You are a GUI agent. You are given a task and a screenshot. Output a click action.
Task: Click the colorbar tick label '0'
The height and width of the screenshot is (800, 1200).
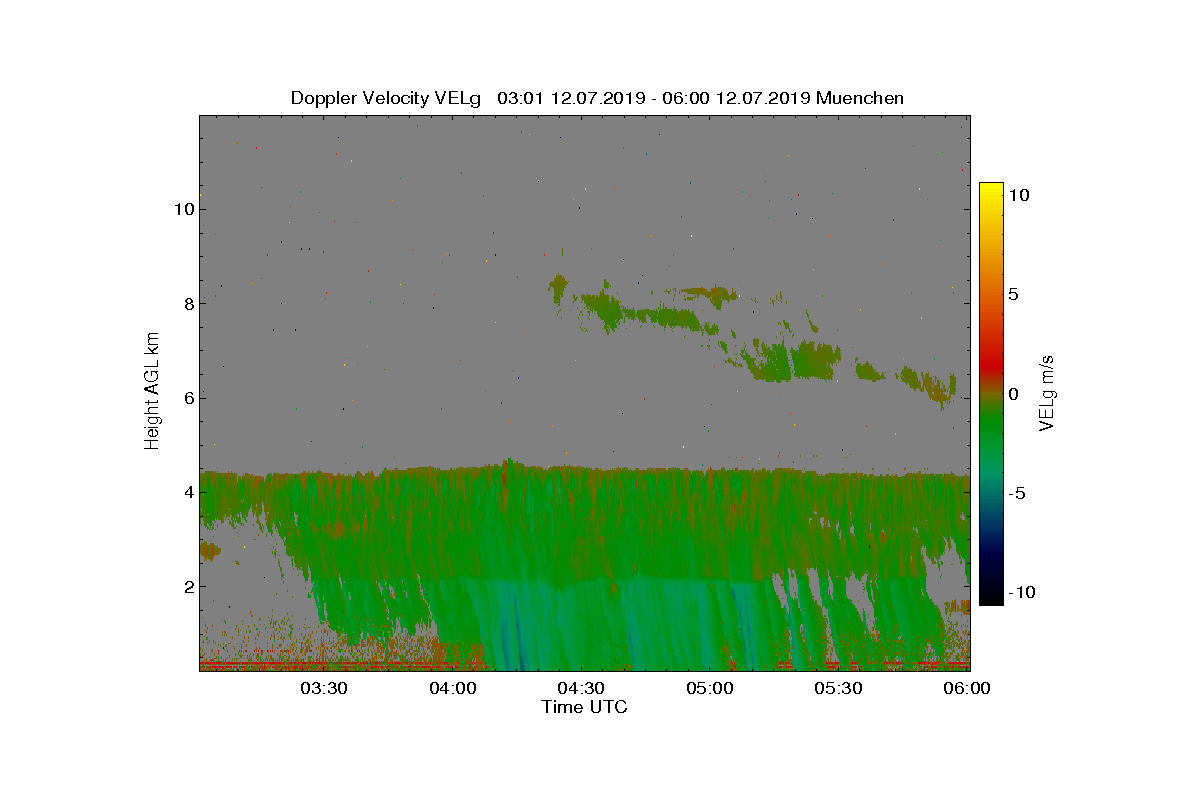click(1013, 394)
